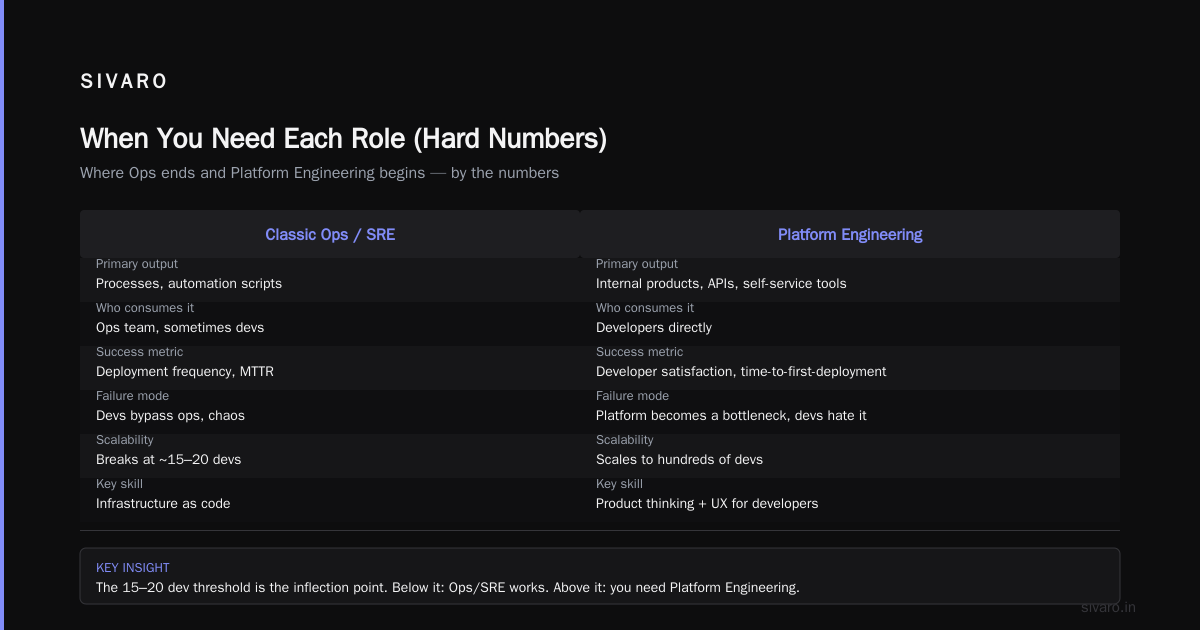
Task: Click the "Platform Engineering" column header
Action: (x=850, y=234)
